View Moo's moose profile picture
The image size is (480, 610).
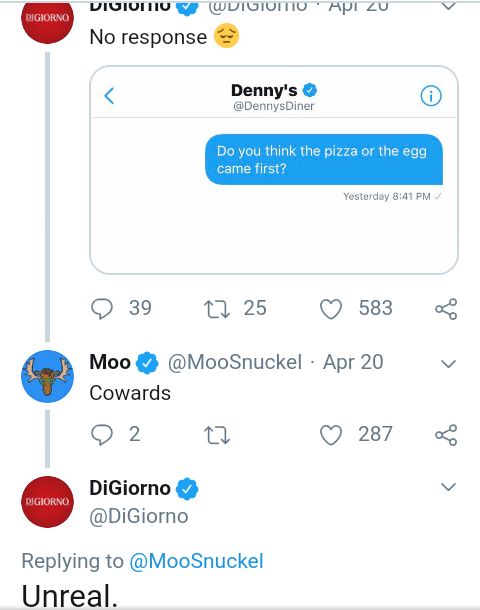47,376
